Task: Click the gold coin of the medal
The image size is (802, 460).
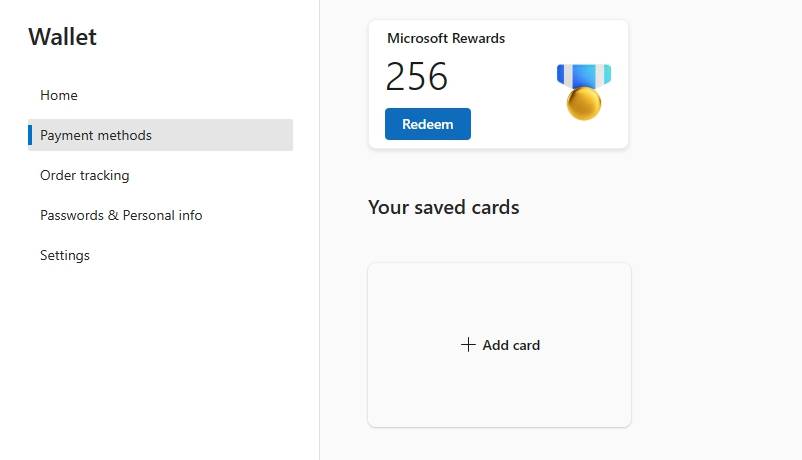Action: [584, 103]
